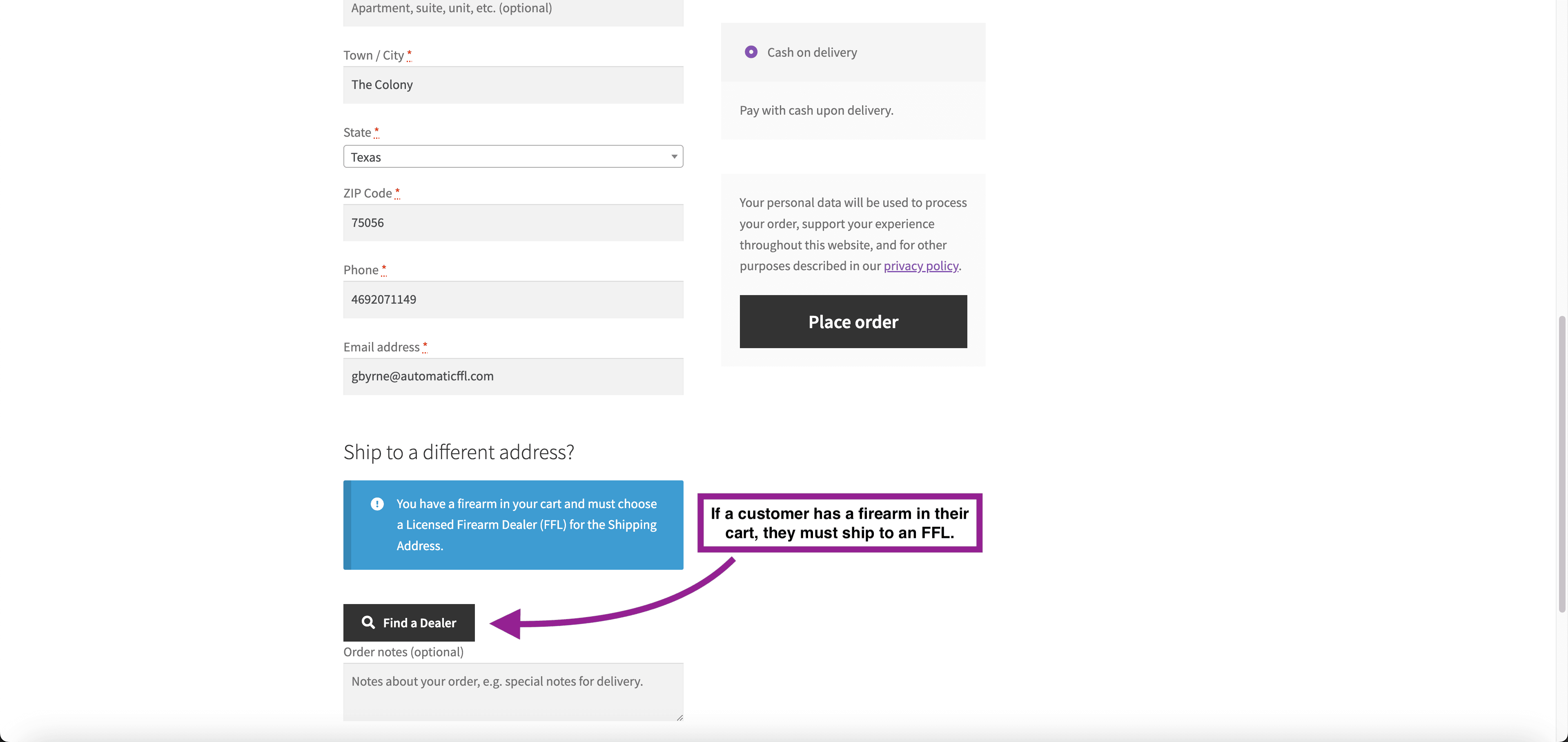Click the State dropdown arrow

click(674, 157)
